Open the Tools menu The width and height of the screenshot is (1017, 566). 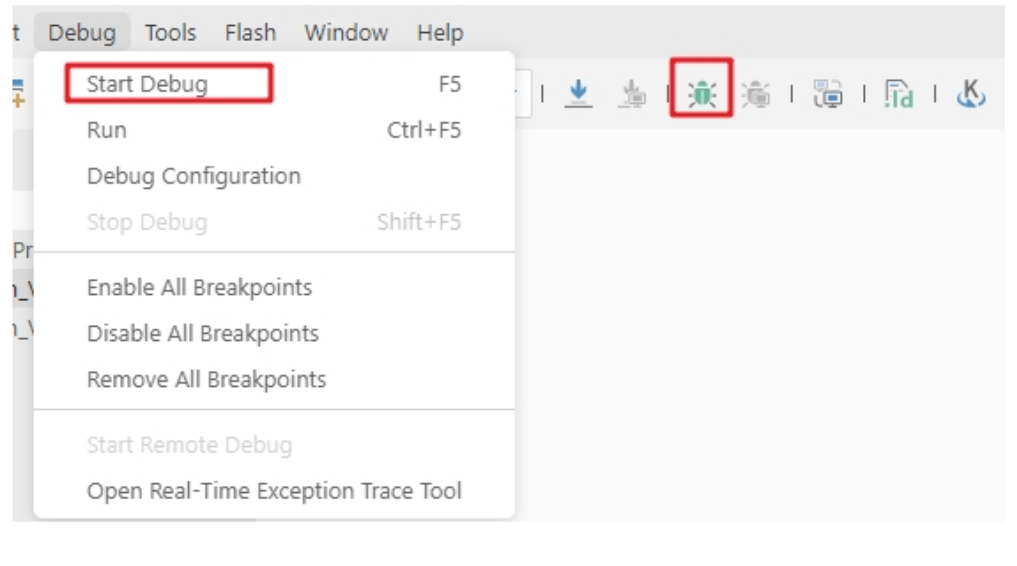click(170, 32)
